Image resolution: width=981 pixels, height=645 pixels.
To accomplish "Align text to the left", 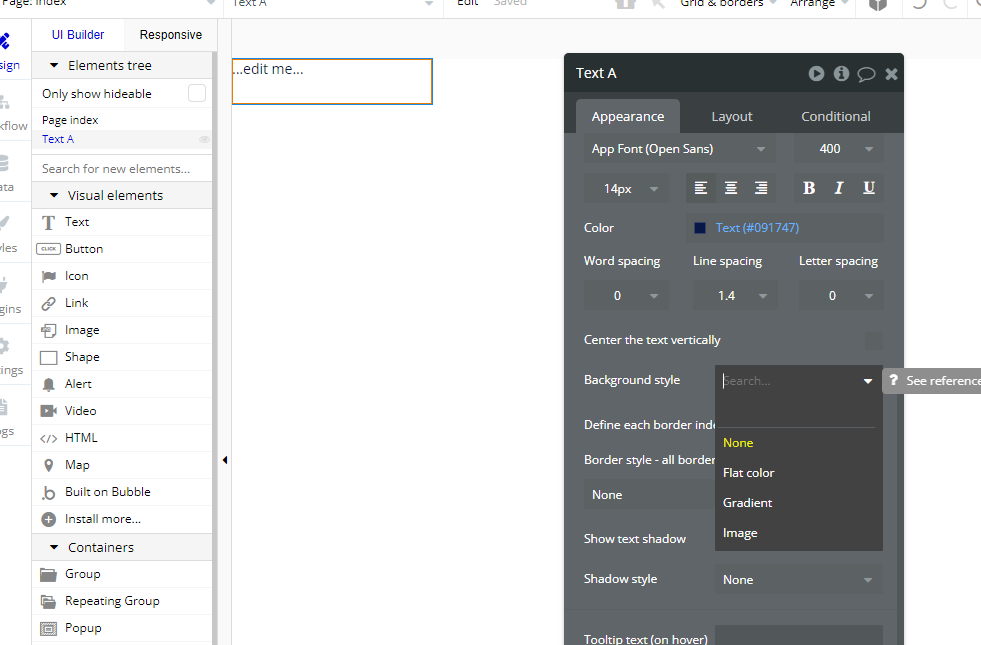I will [x=701, y=188].
